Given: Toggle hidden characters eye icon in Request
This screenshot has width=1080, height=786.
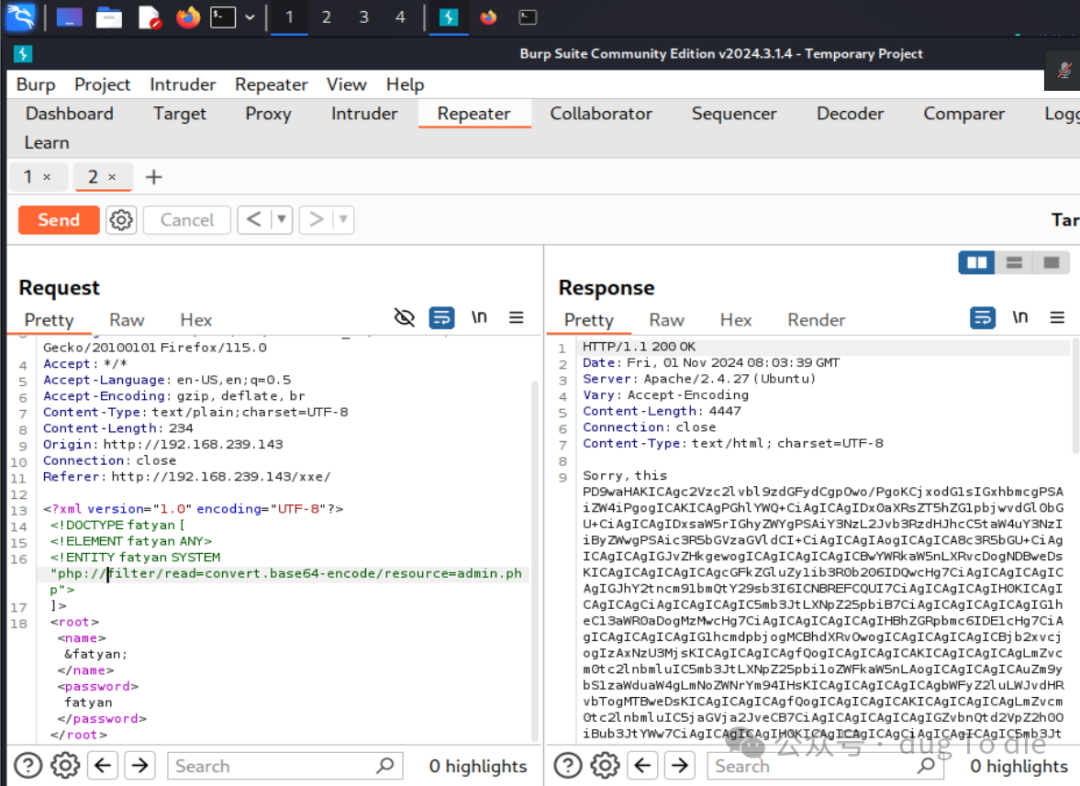Looking at the screenshot, I should point(404,317).
